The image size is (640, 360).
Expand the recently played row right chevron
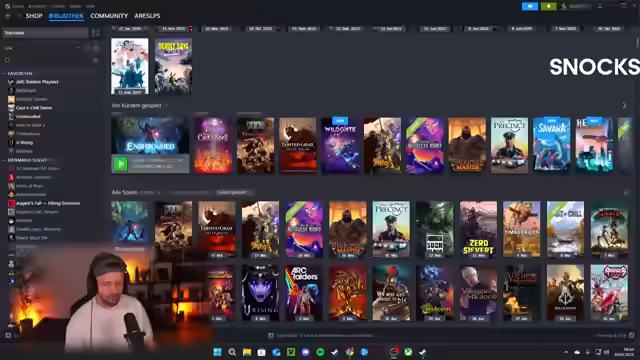(624, 105)
